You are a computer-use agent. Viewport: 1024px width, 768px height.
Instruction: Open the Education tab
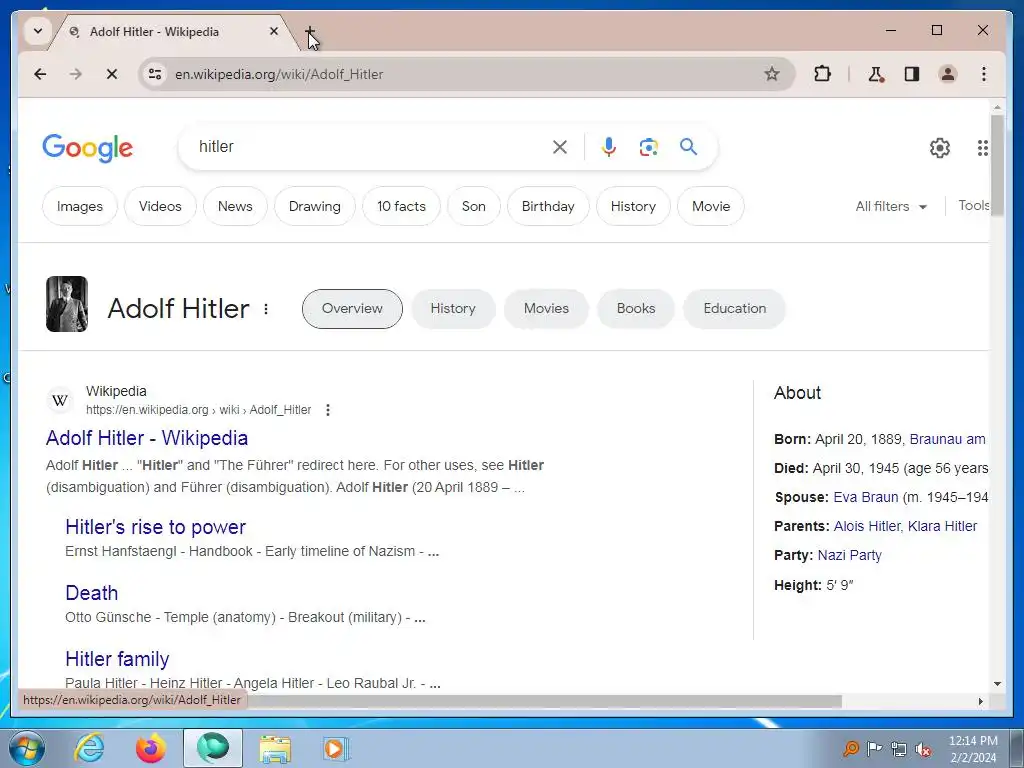(734, 309)
